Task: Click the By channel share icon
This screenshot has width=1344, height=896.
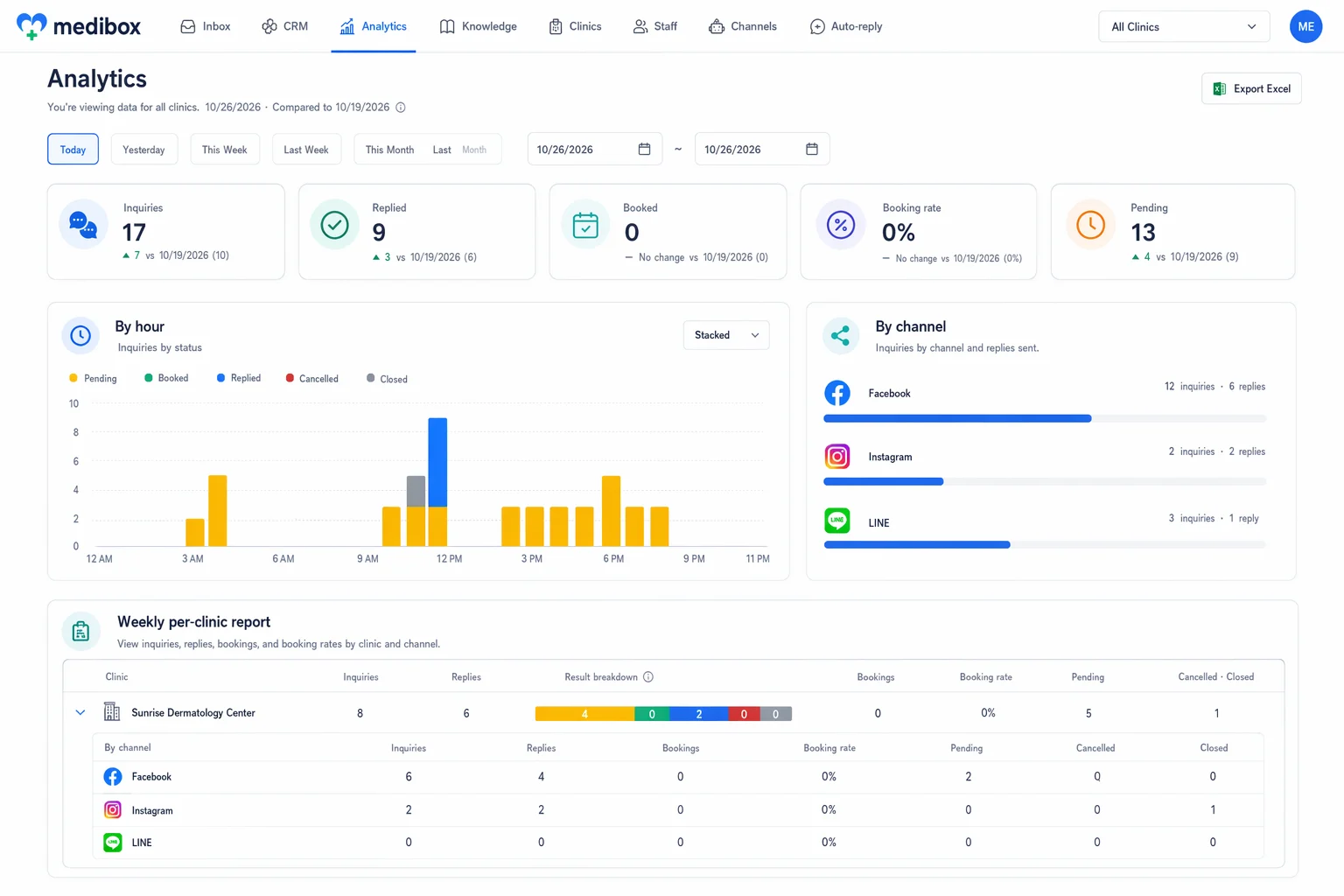Action: pos(841,335)
